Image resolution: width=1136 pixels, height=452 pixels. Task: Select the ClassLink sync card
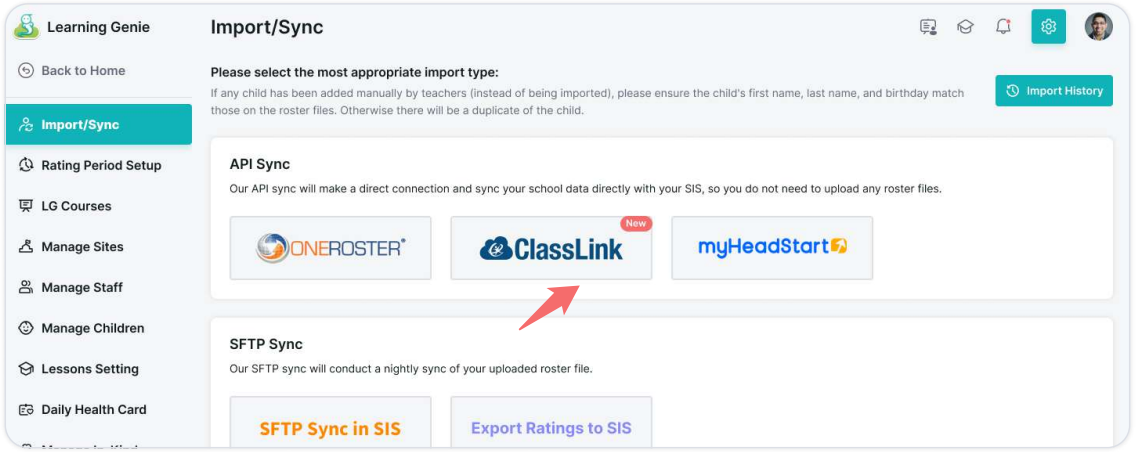click(x=551, y=248)
